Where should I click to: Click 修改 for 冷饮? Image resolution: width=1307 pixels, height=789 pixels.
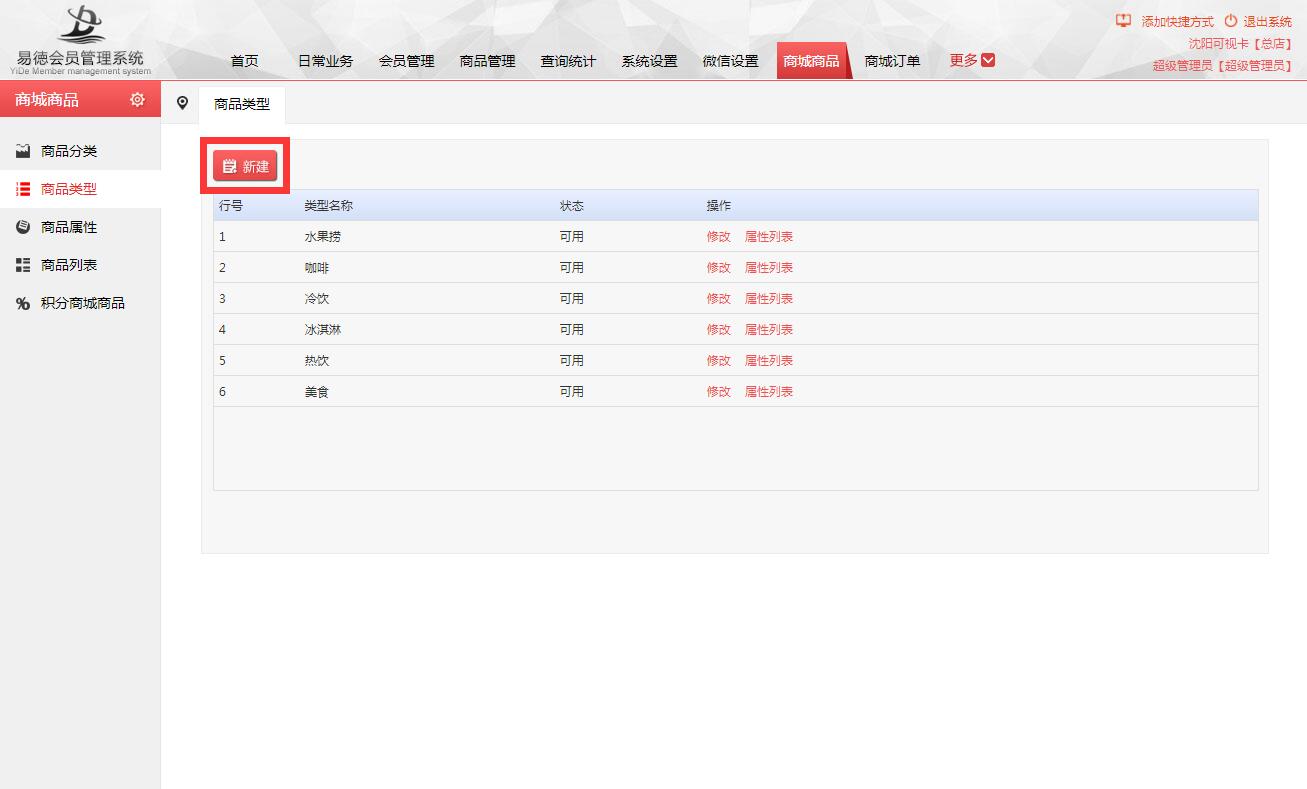[x=718, y=299]
